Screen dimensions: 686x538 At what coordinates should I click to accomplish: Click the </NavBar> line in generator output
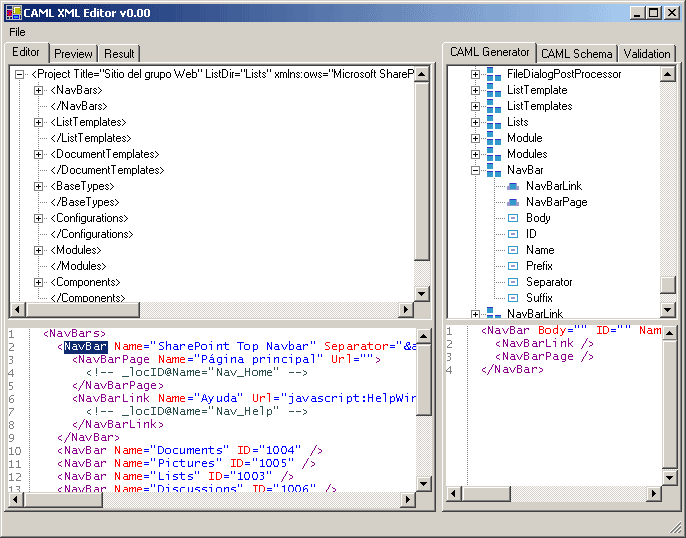512,370
